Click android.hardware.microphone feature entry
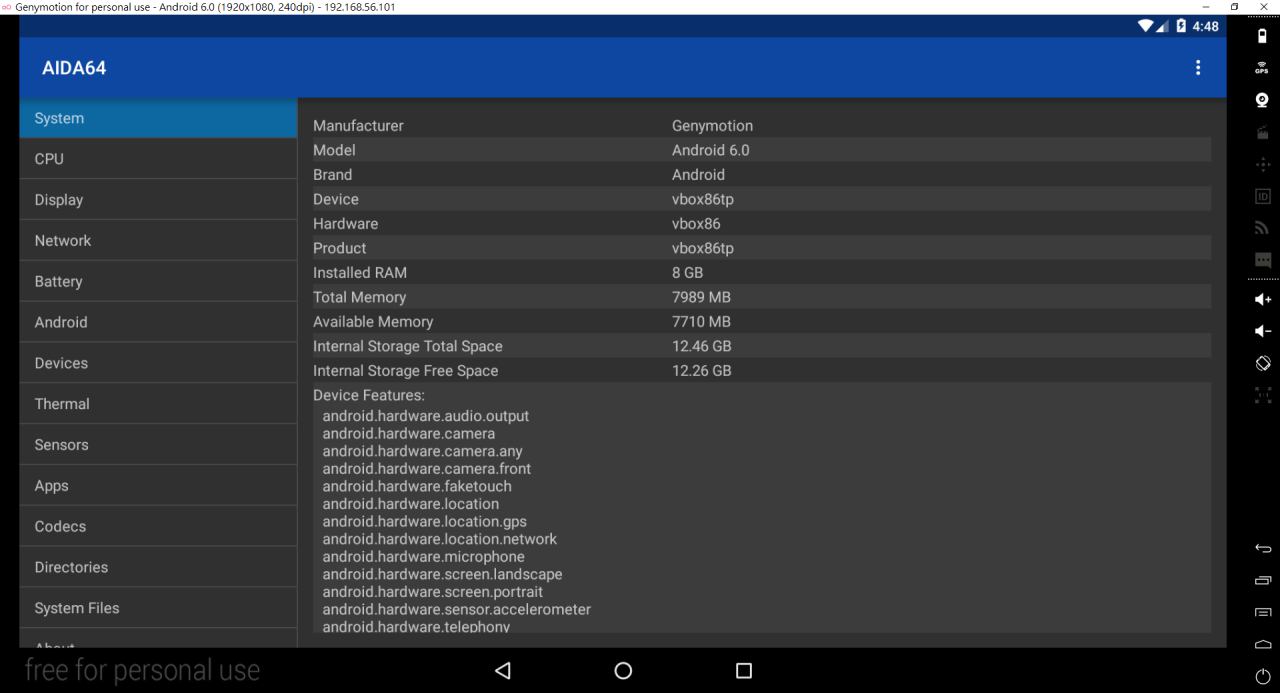Viewport: 1280px width, 693px height. [423, 556]
